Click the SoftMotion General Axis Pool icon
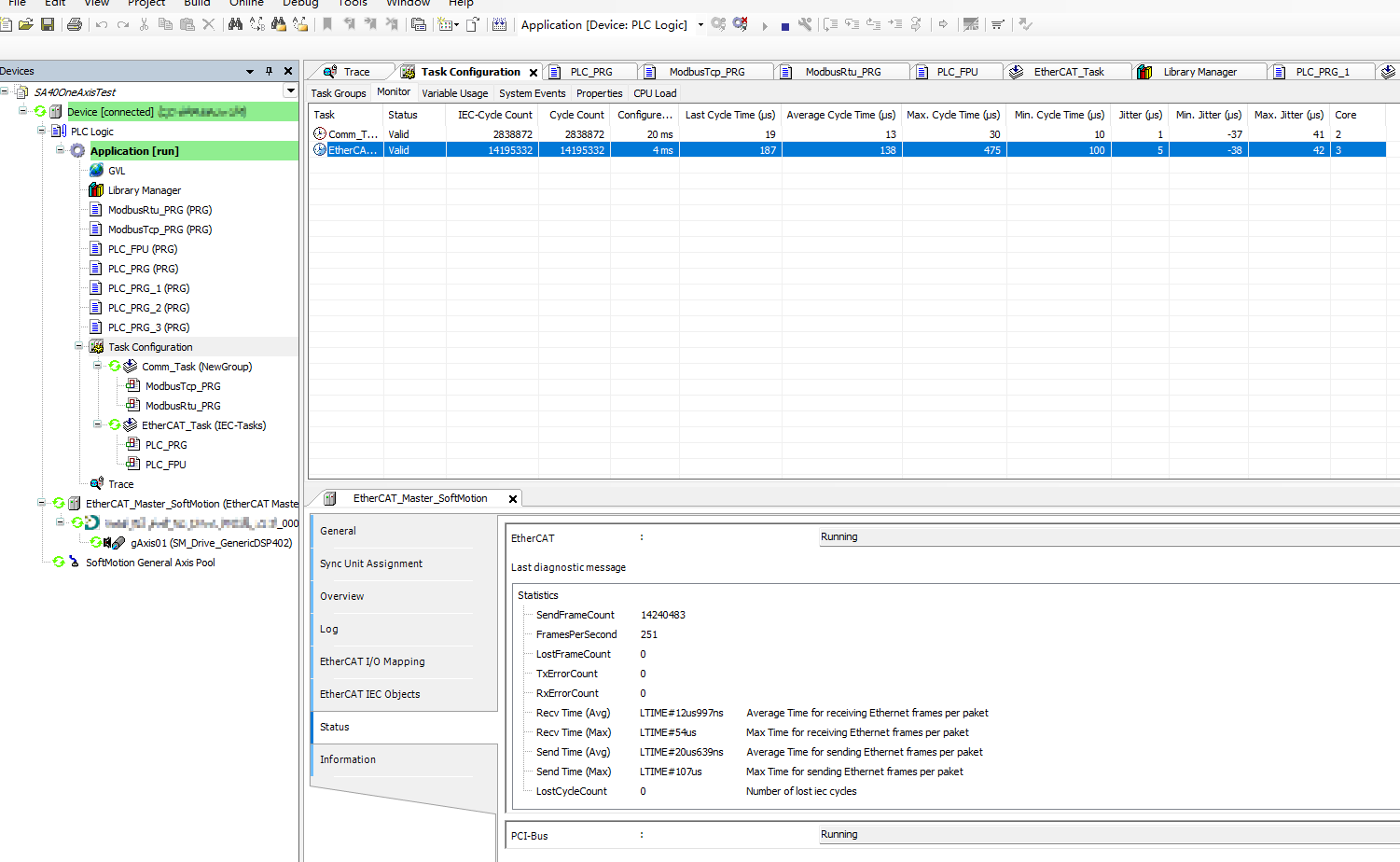 coord(74,563)
